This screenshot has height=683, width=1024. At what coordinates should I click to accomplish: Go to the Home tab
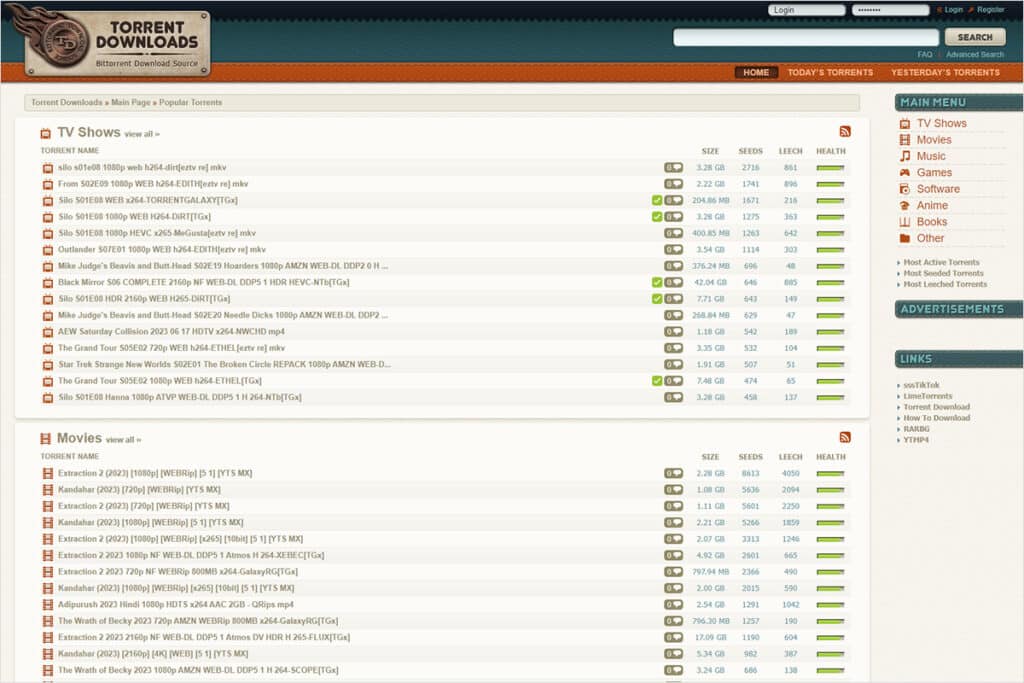tap(756, 72)
